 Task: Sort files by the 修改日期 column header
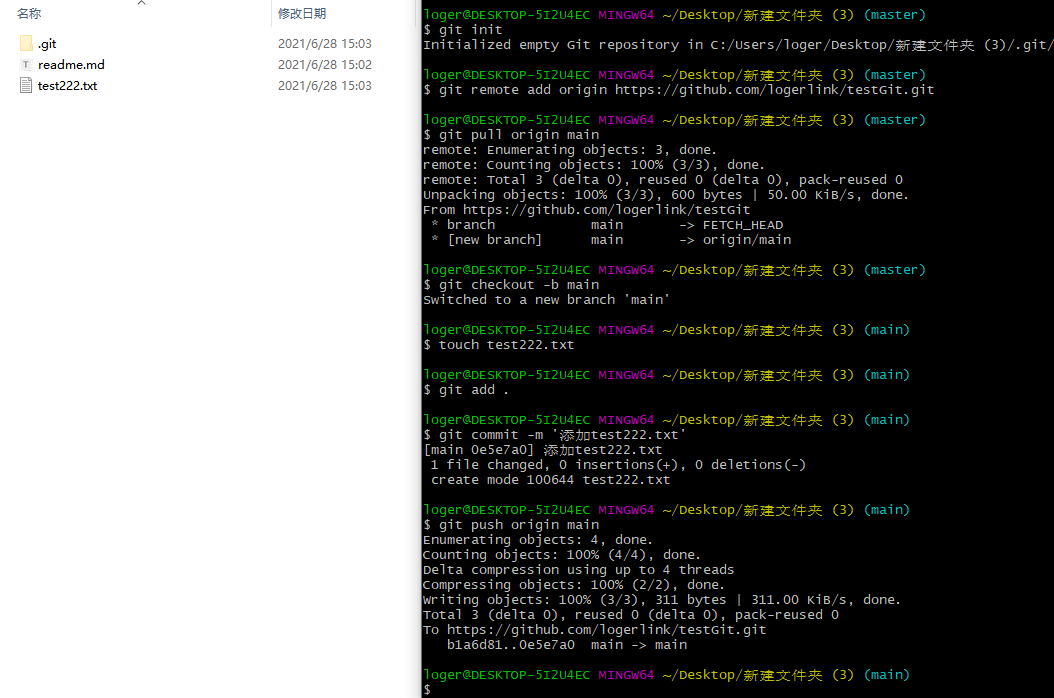click(x=302, y=13)
